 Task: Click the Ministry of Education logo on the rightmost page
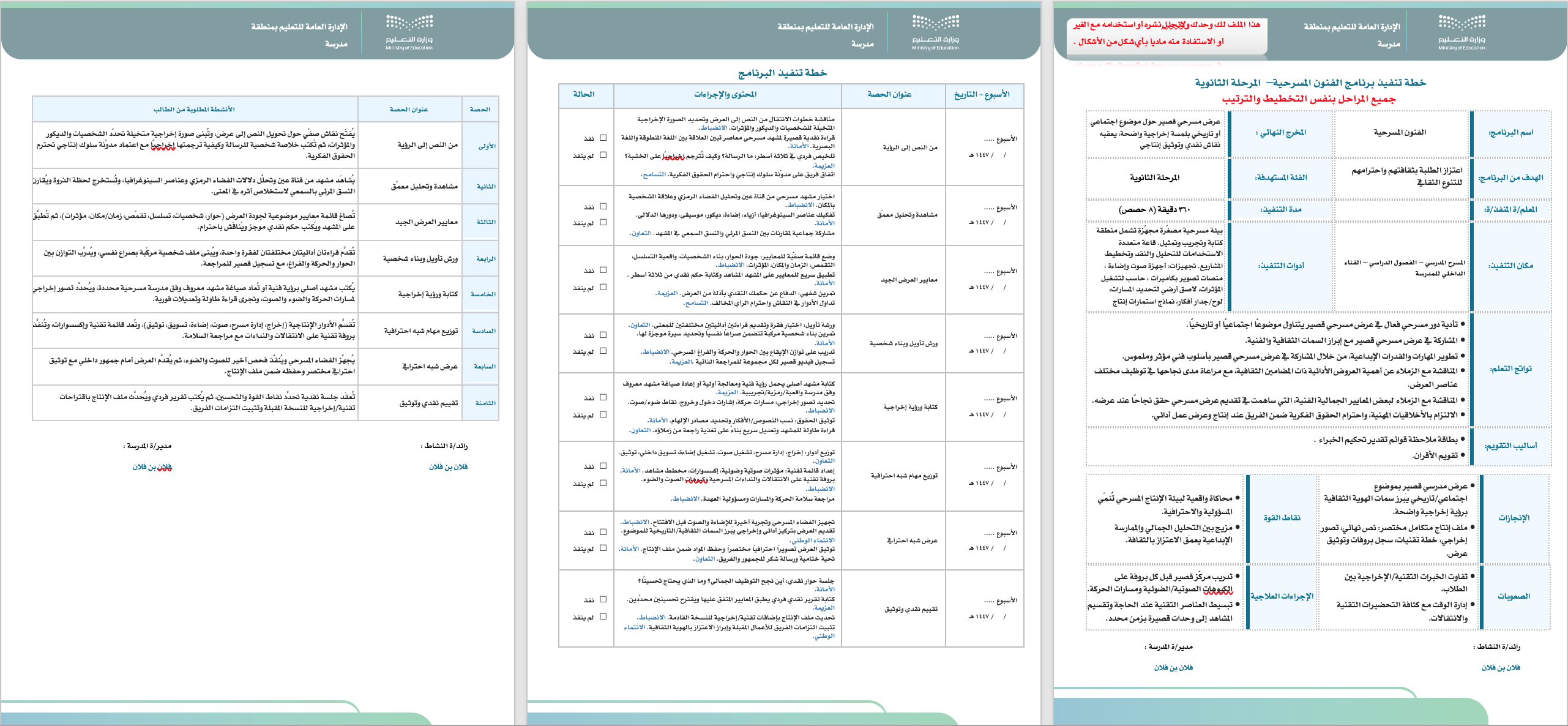pyautogui.click(x=1462, y=32)
